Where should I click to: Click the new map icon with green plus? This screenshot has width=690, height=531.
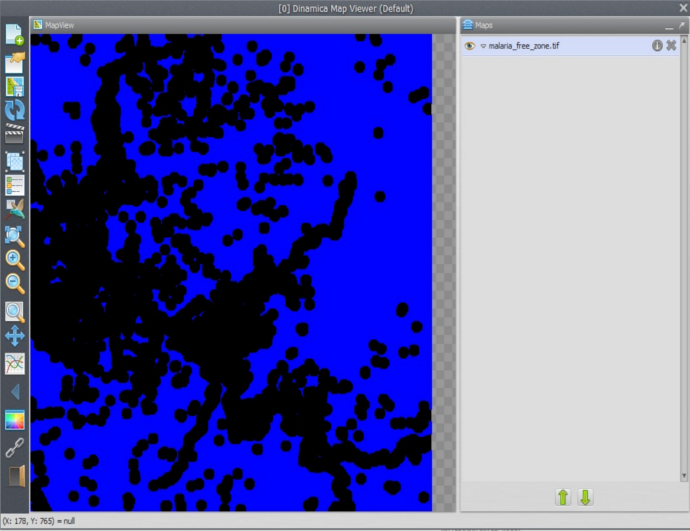coord(15,35)
